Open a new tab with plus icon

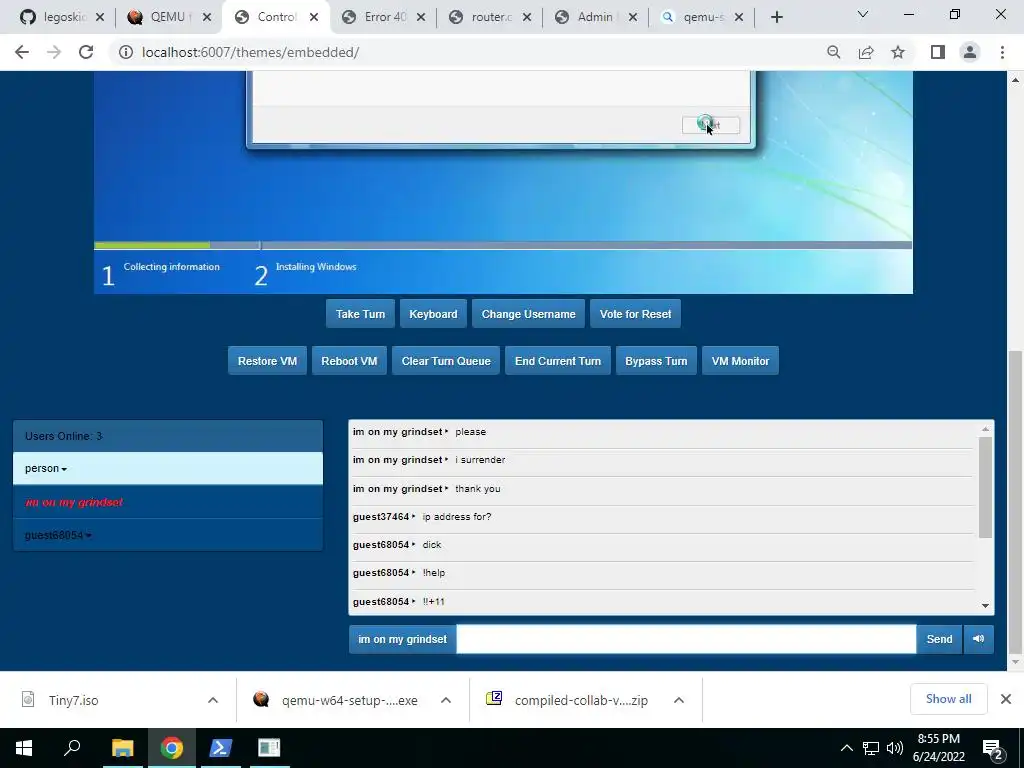pos(776,18)
